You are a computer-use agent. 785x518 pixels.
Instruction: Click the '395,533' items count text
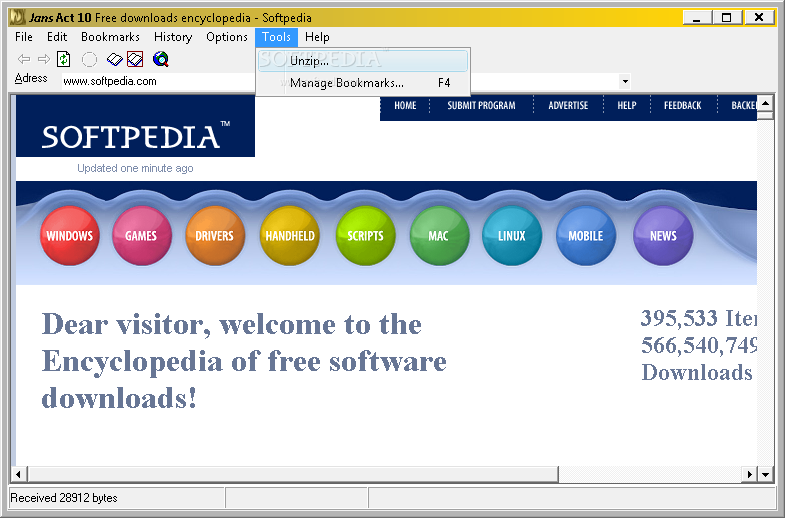coord(679,318)
